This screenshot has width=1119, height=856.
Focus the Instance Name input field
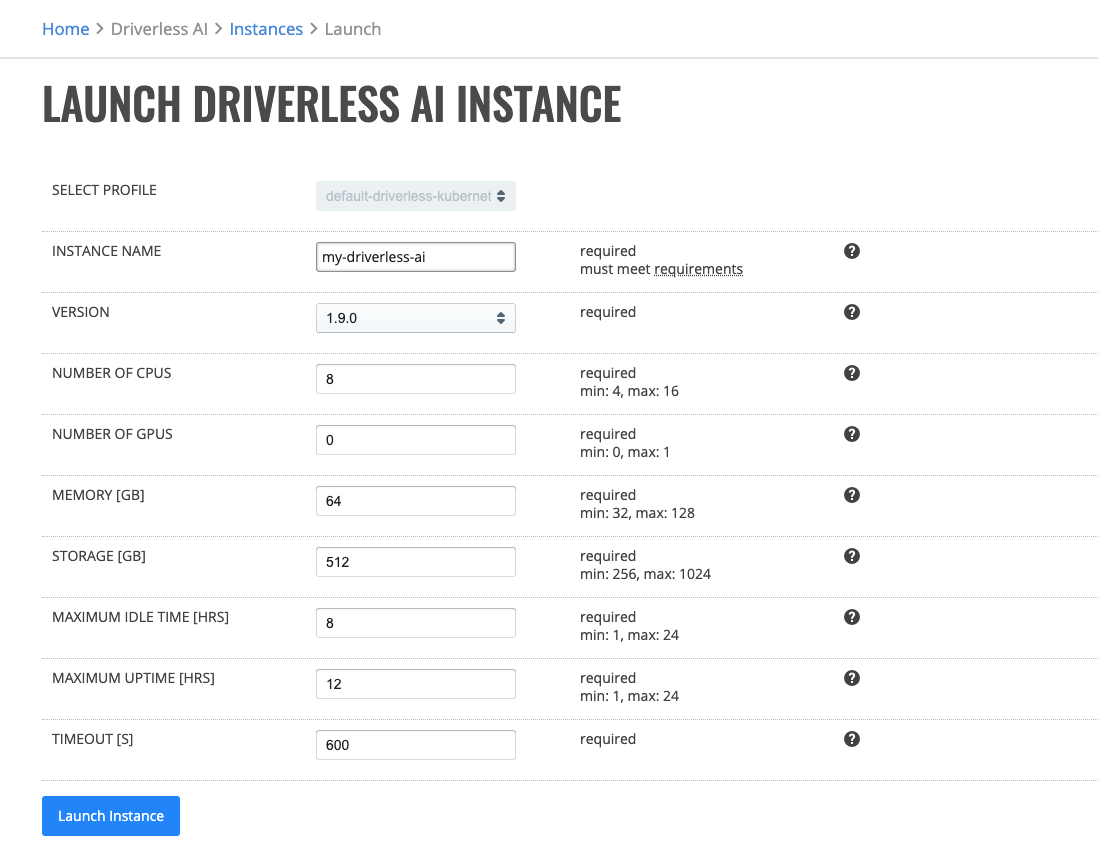pos(415,257)
